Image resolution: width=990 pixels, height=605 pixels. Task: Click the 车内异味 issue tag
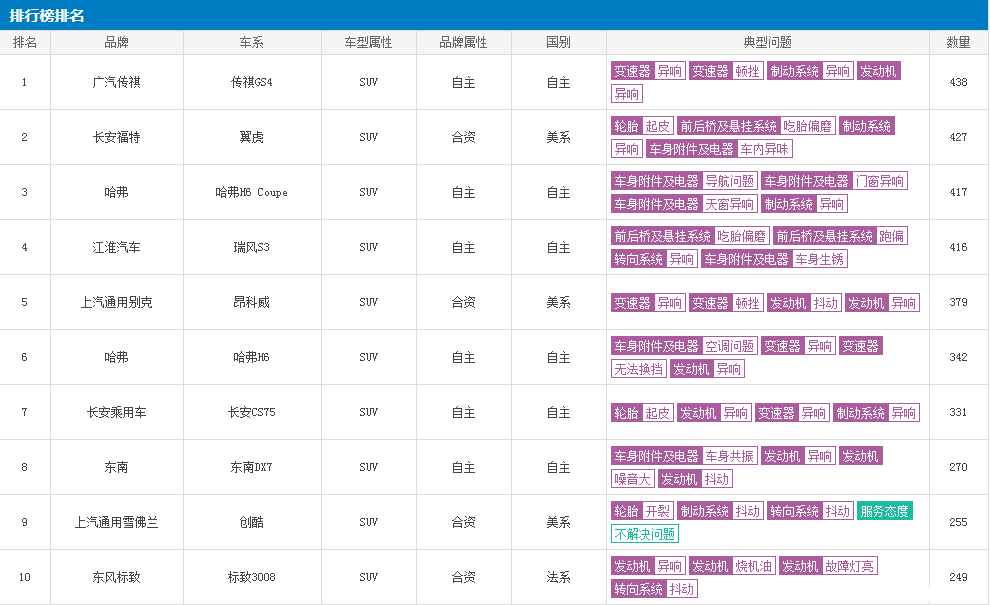coord(764,149)
